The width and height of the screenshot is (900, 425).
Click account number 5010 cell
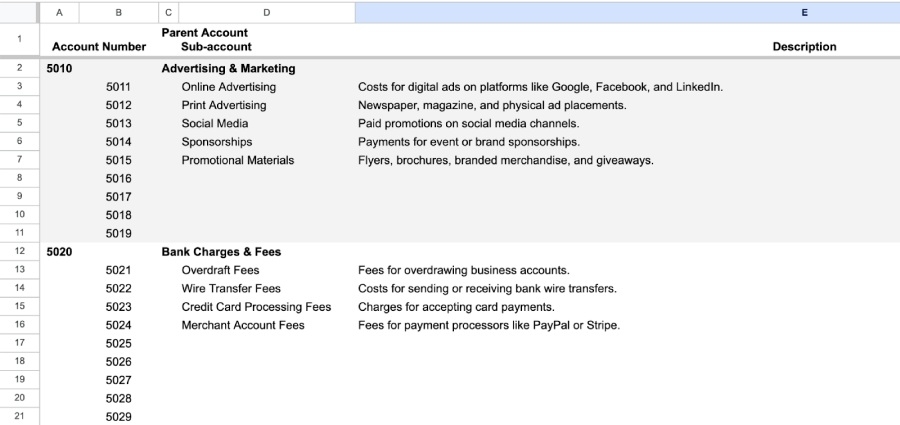coord(60,69)
